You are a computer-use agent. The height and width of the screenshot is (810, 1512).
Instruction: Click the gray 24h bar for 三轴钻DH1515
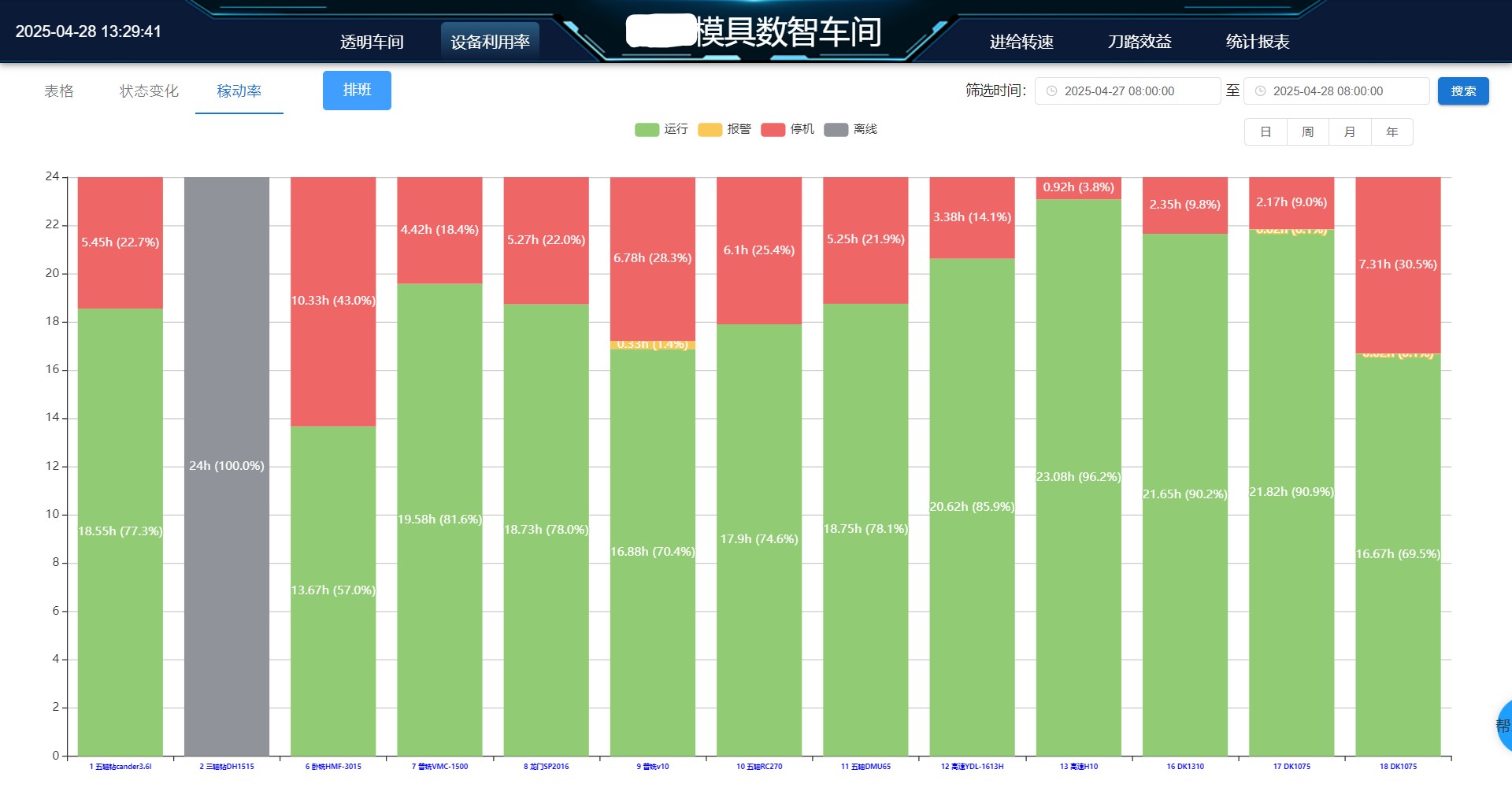tap(226, 464)
